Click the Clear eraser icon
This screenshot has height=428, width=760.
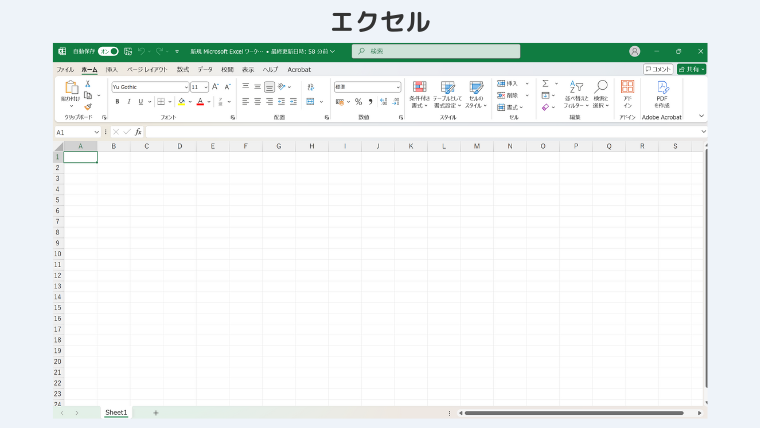click(x=545, y=107)
